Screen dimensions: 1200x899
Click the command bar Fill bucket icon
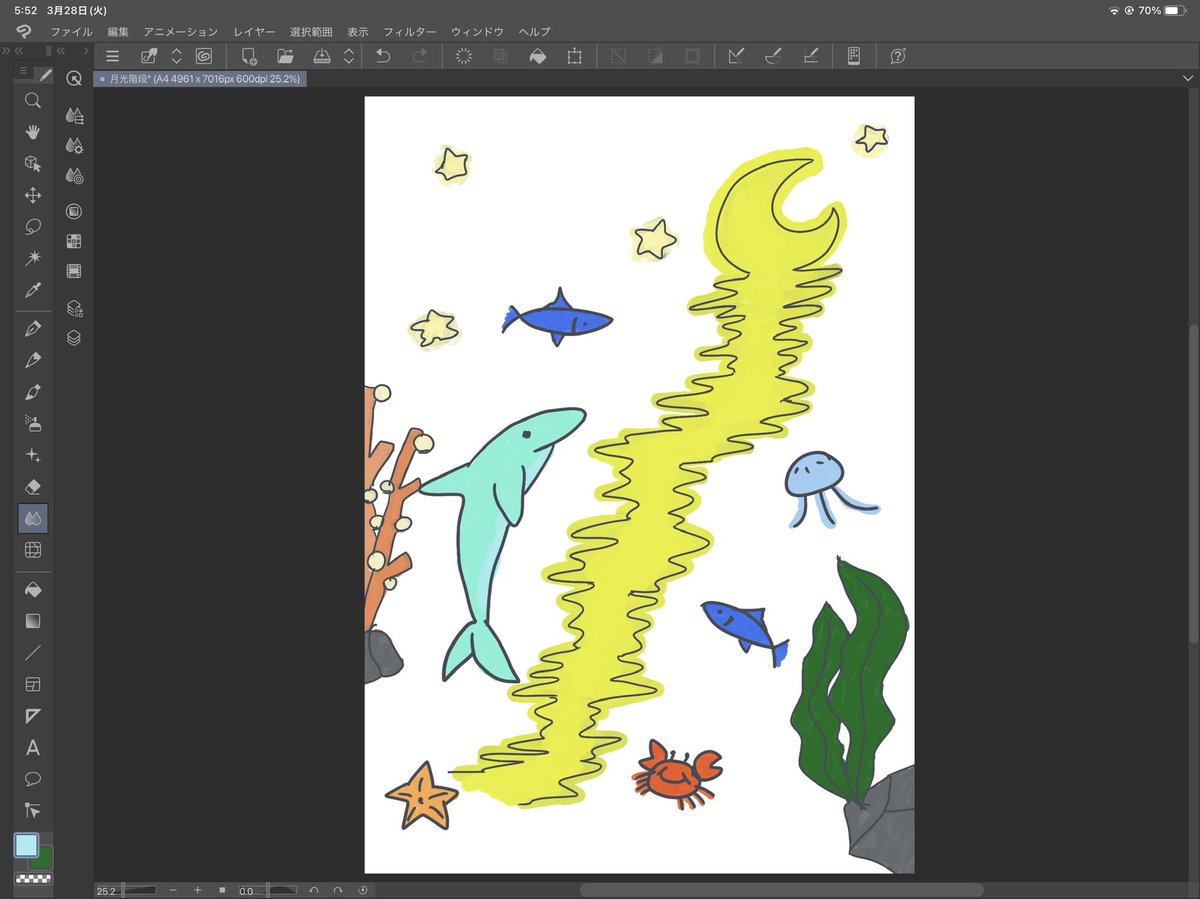pos(538,56)
